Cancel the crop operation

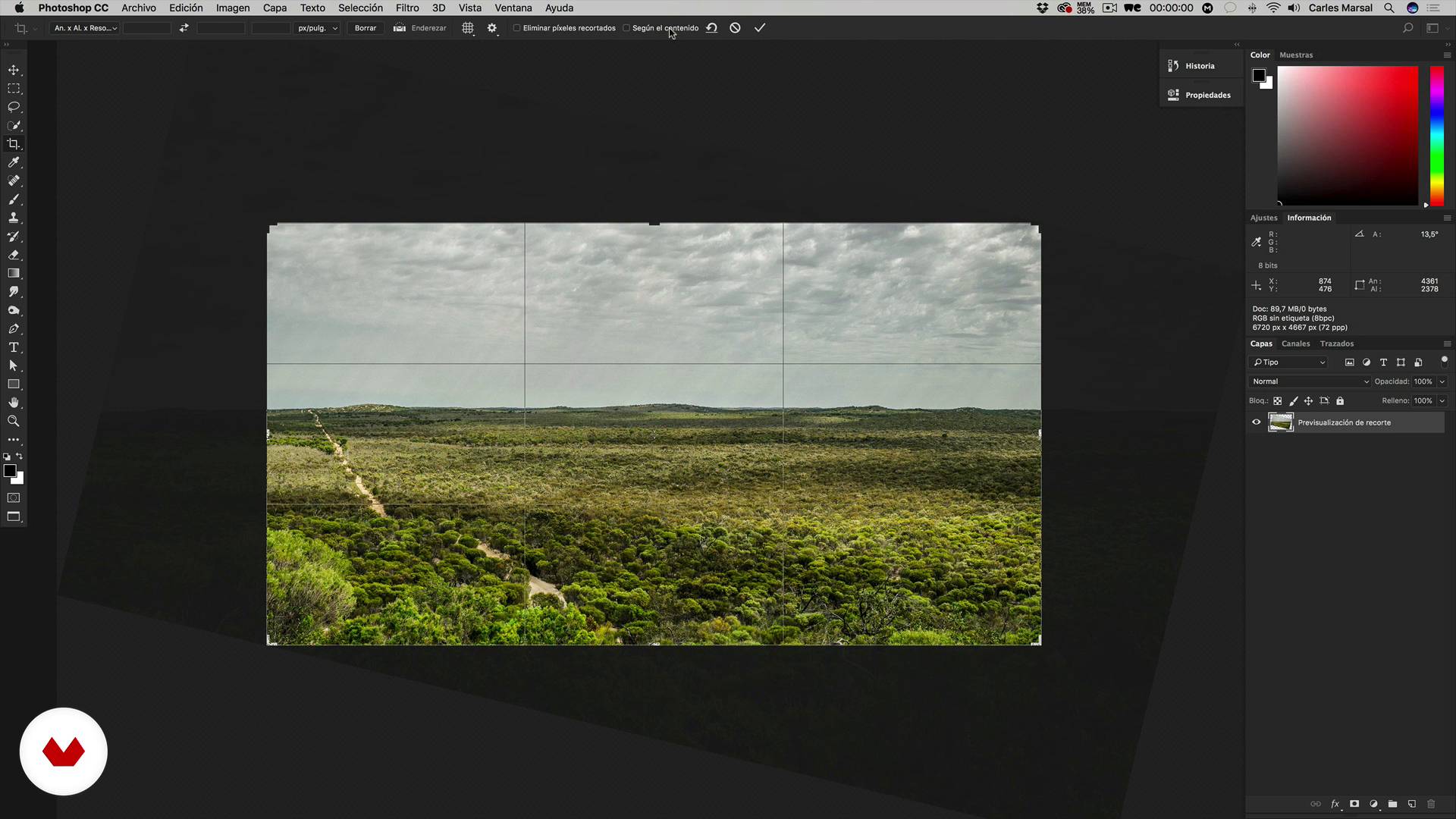point(735,28)
